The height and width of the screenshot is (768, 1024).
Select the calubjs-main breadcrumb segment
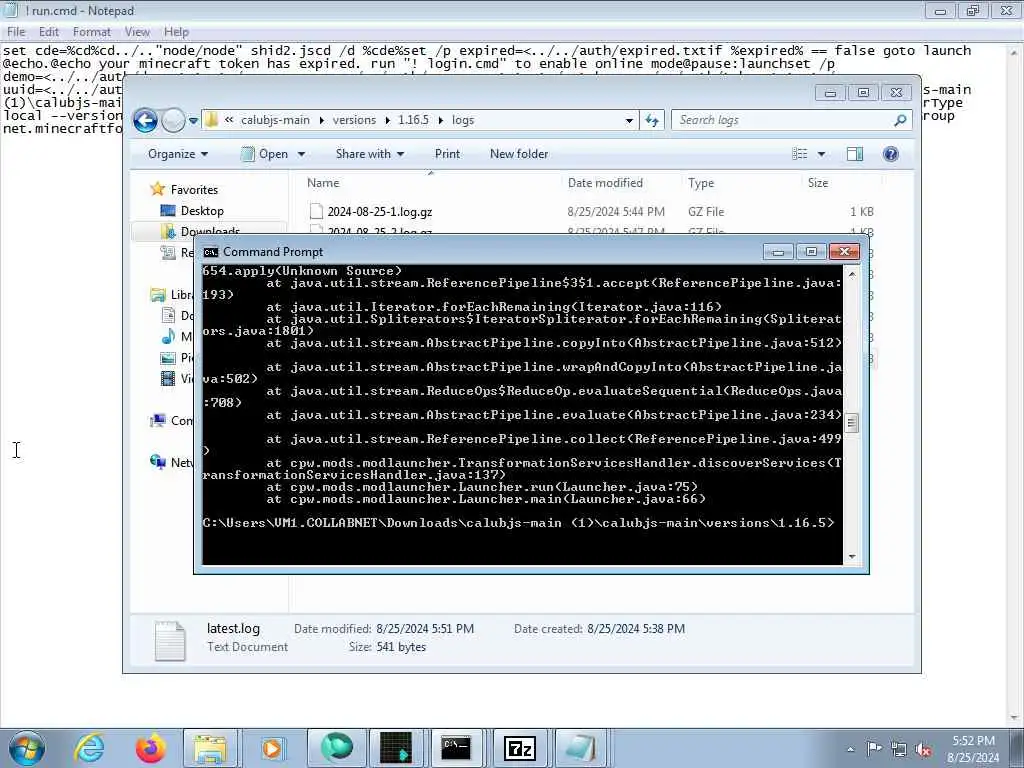pos(275,120)
